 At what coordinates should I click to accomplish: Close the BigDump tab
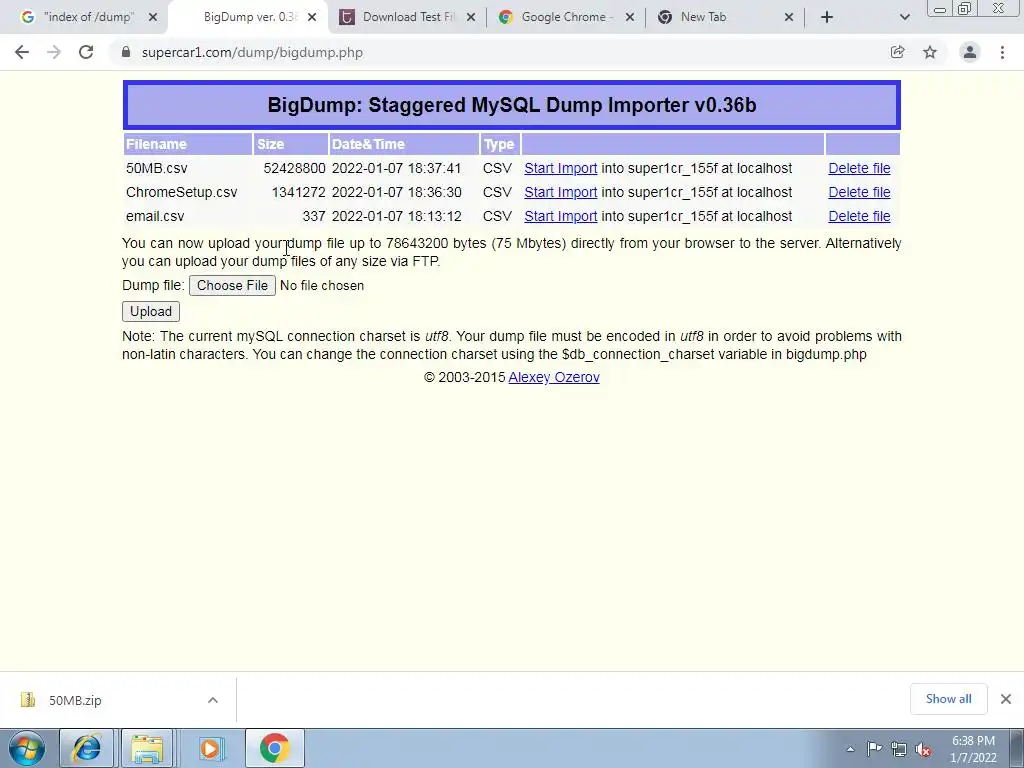312,17
